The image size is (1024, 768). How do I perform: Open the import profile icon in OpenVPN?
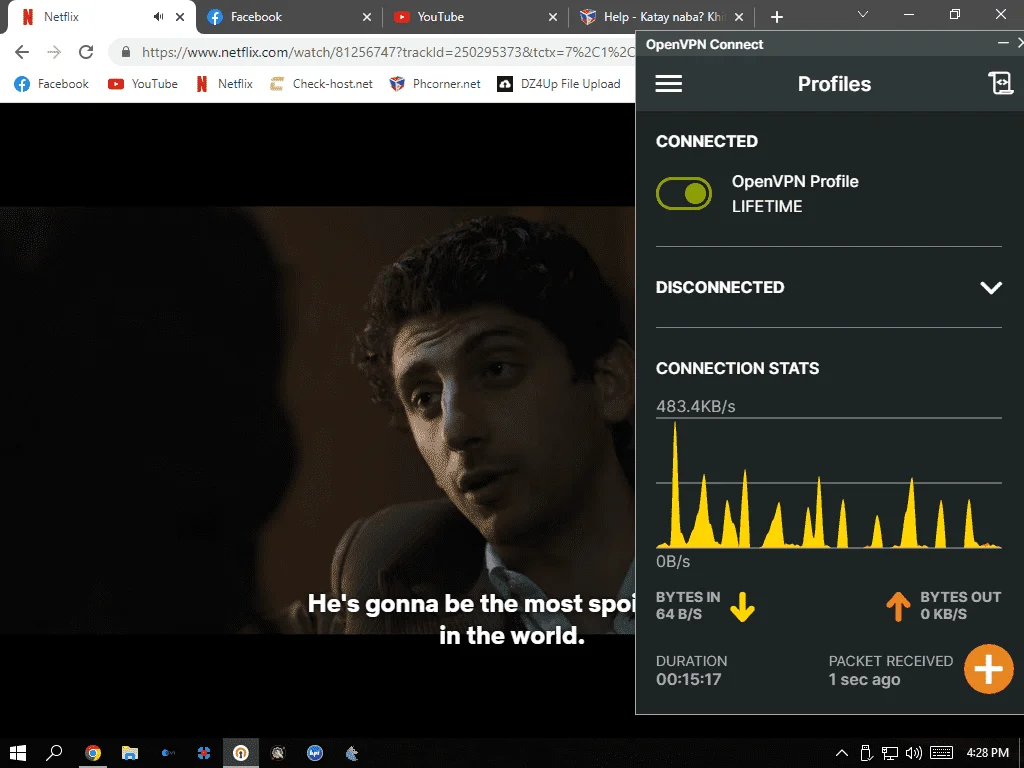pyautogui.click(x=1000, y=83)
